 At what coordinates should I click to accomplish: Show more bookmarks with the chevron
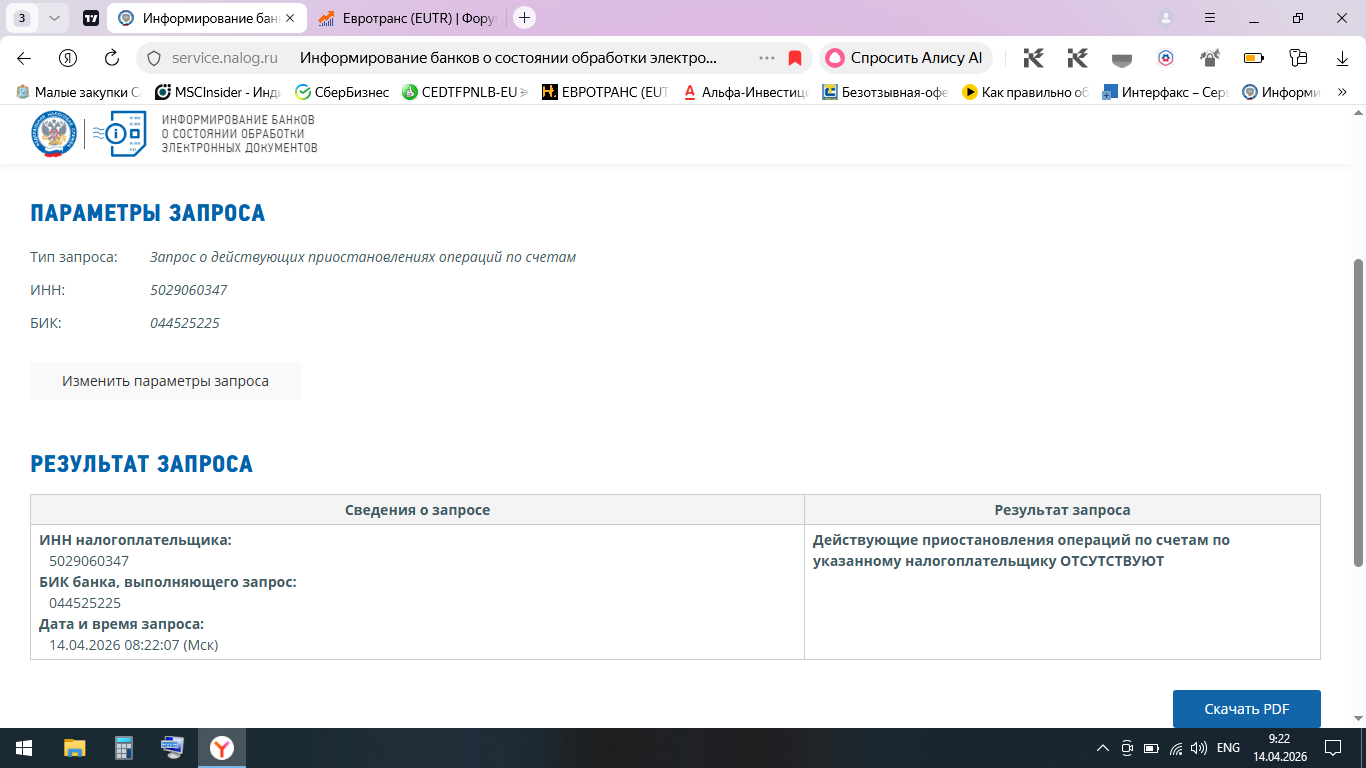[1342, 92]
